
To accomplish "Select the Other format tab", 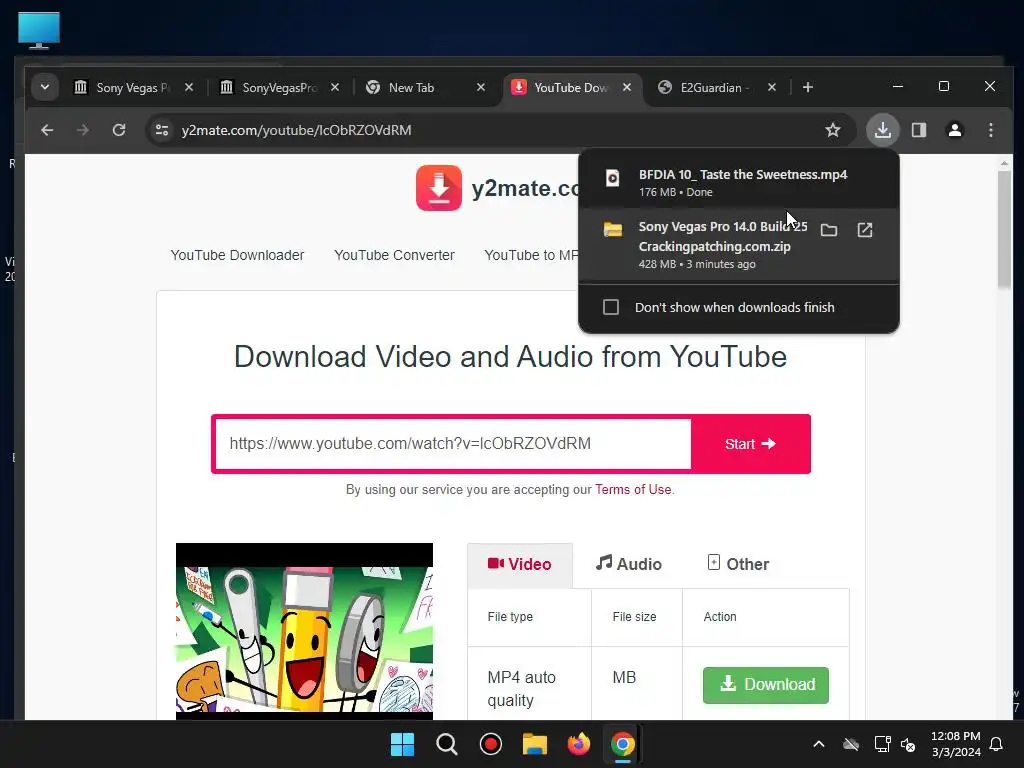I will click(x=739, y=564).
